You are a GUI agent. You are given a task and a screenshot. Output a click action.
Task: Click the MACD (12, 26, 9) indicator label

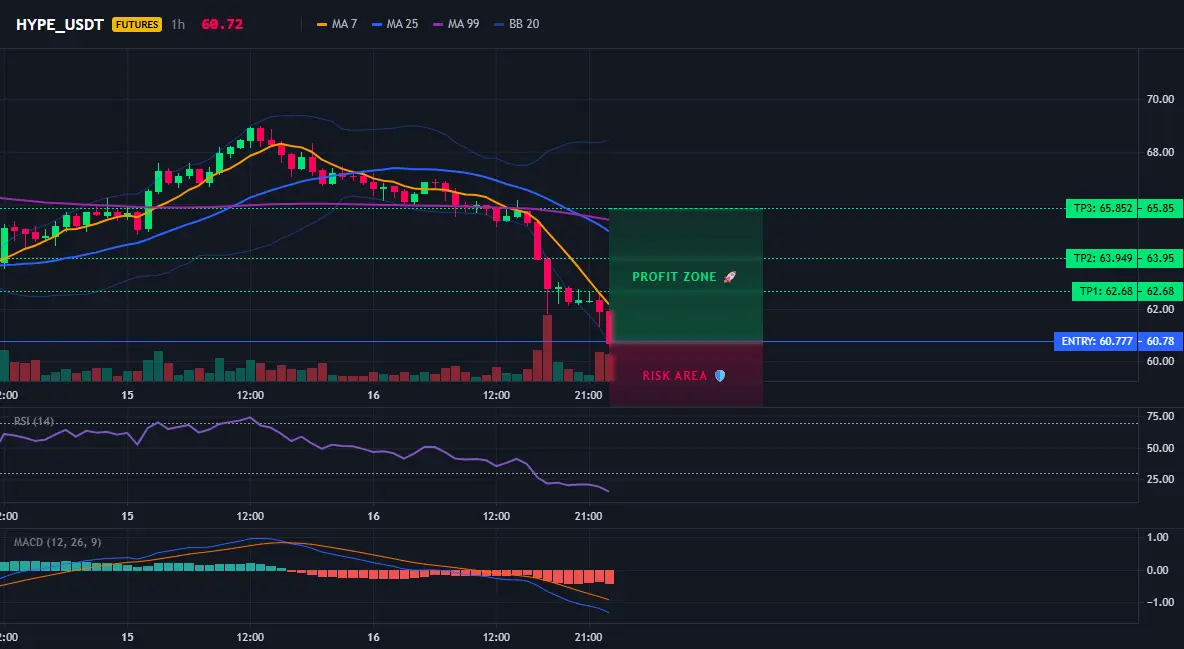(x=57, y=542)
